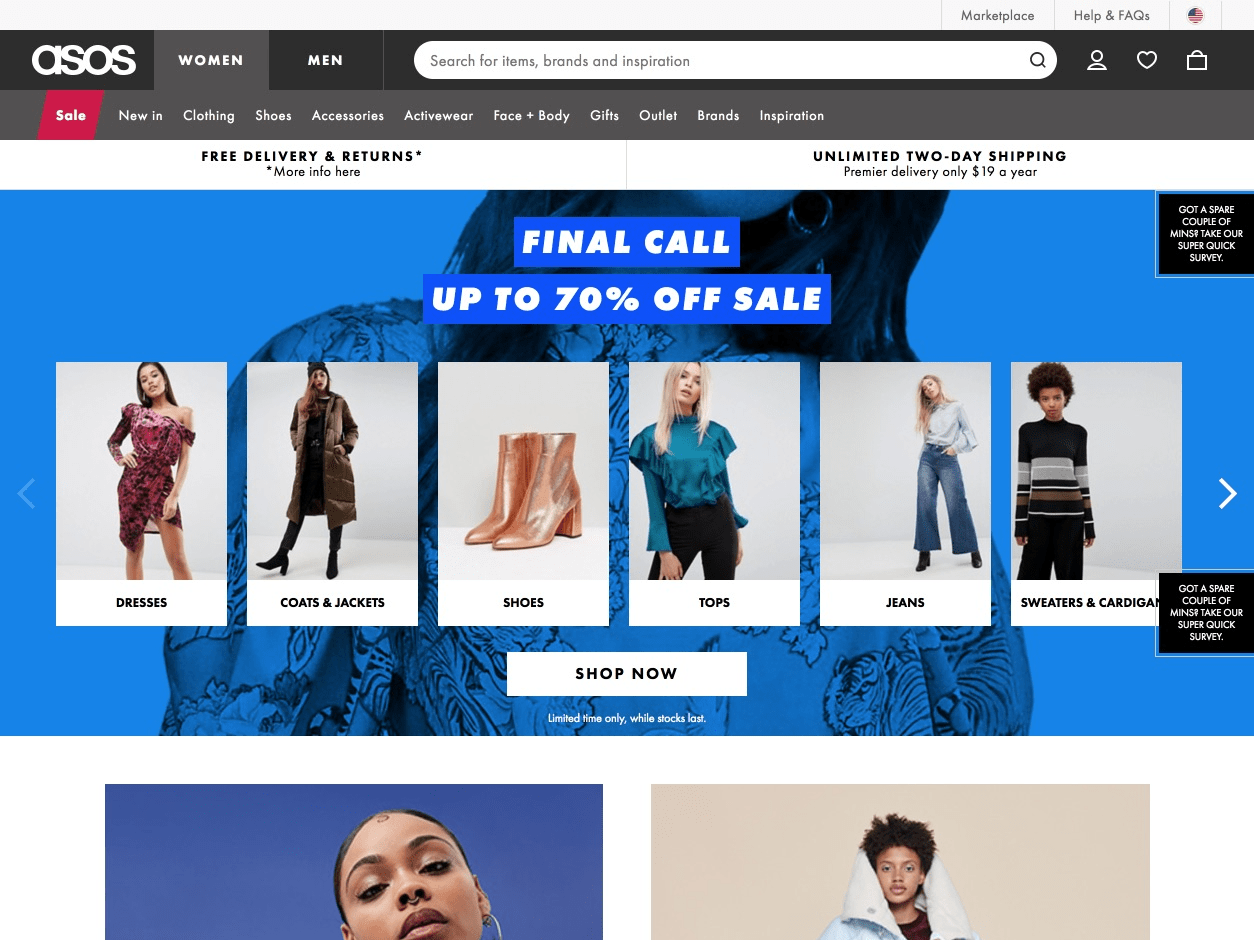Viewport: 1254px width, 940px height.
Task: Click the US flag country selector
Action: click(1195, 15)
